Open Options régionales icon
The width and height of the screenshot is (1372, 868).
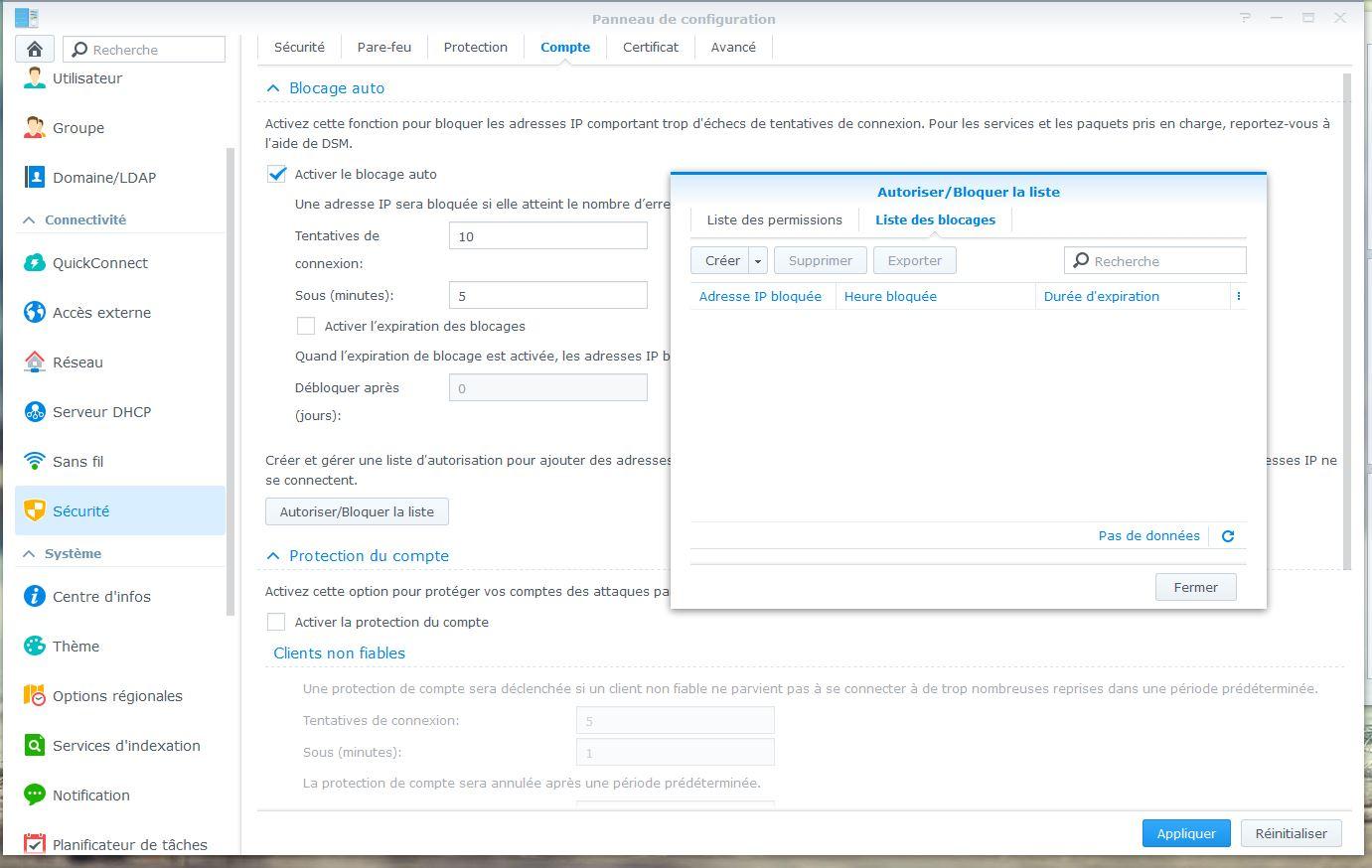click(x=35, y=695)
